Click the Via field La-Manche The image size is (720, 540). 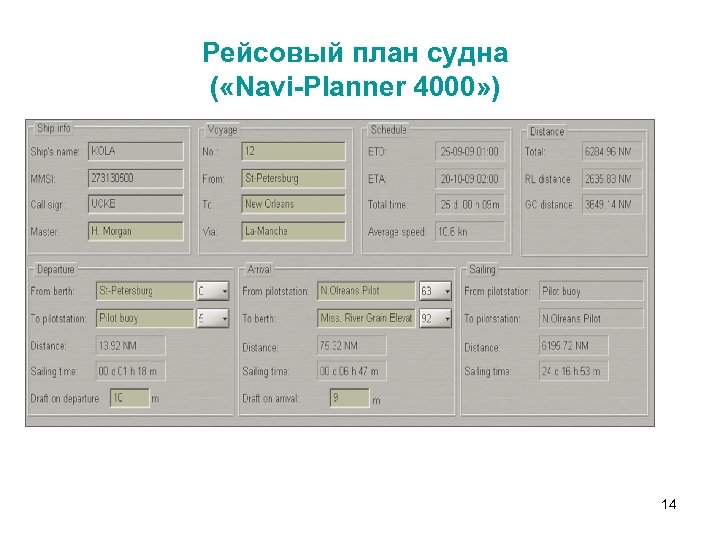tap(293, 231)
